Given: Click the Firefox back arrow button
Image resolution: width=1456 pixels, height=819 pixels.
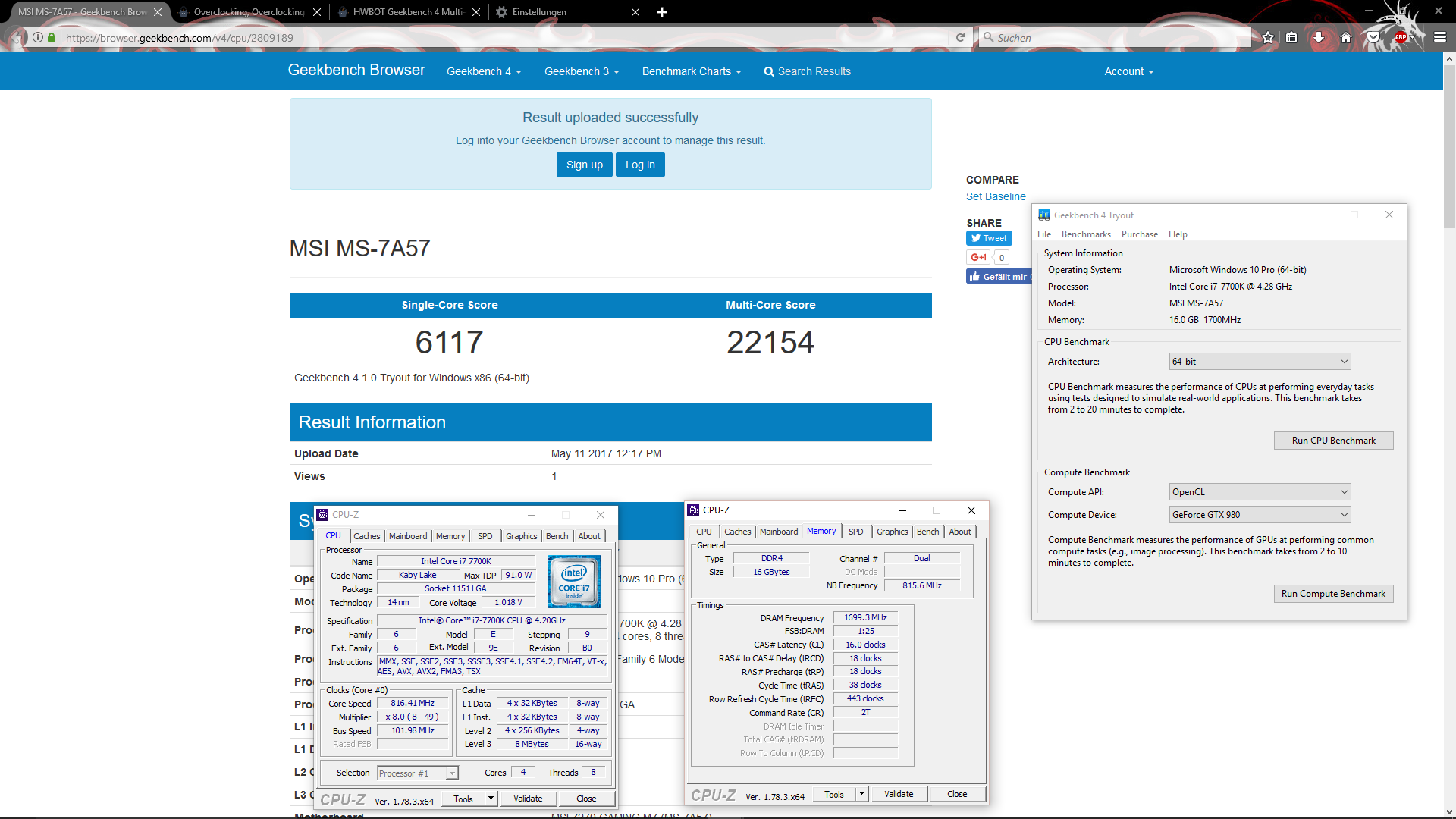Looking at the screenshot, I should pyautogui.click(x=17, y=37).
